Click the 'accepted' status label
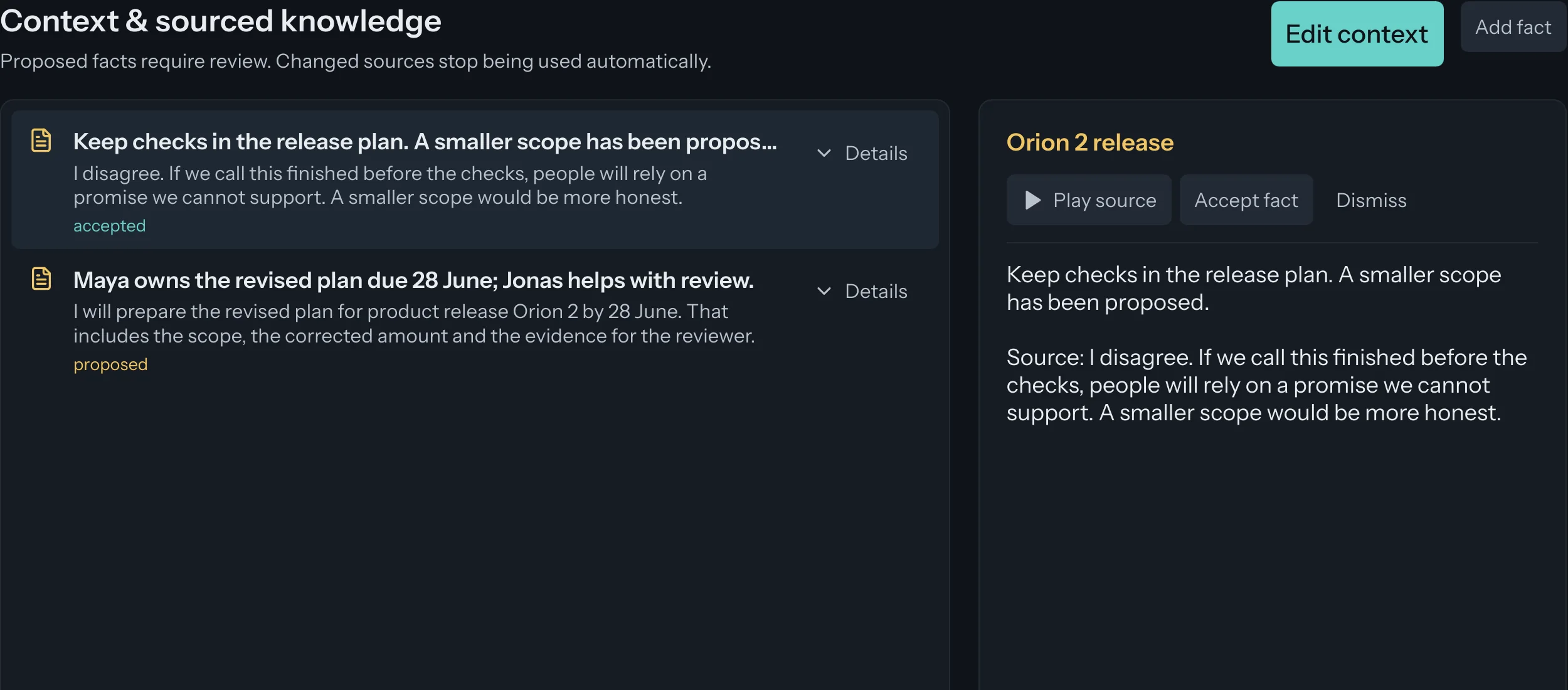Screen dimensions: 1568x690 click(x=109, y=226)
